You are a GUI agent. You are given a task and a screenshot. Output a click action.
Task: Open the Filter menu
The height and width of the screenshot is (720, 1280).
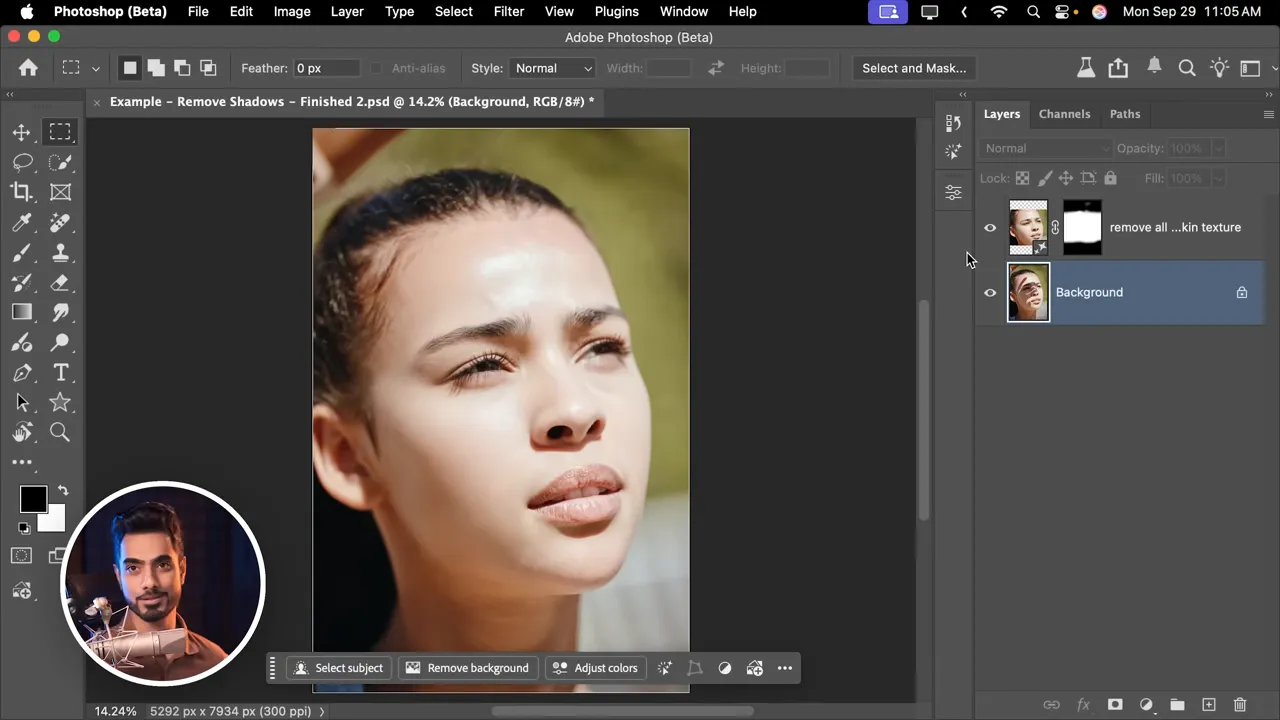(509, 11)
